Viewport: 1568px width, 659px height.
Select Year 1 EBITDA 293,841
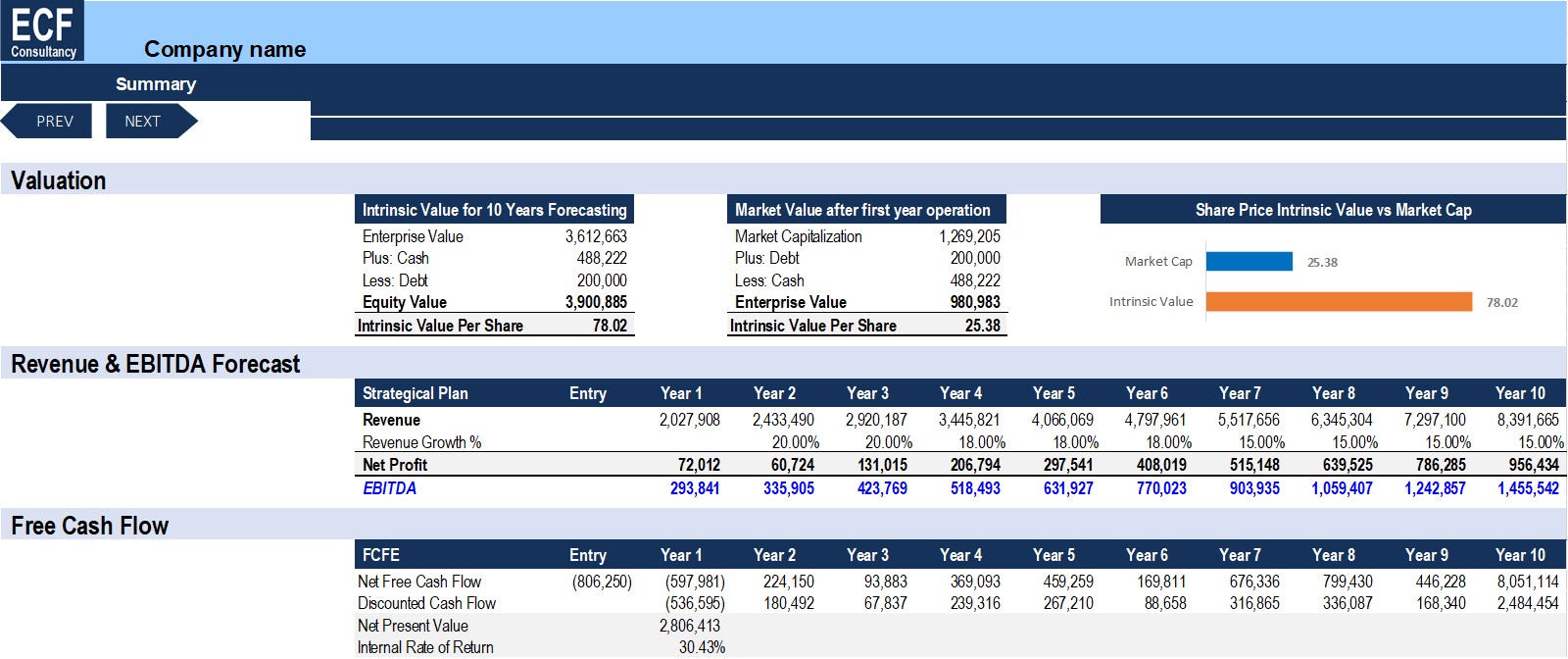pos(695,488)
